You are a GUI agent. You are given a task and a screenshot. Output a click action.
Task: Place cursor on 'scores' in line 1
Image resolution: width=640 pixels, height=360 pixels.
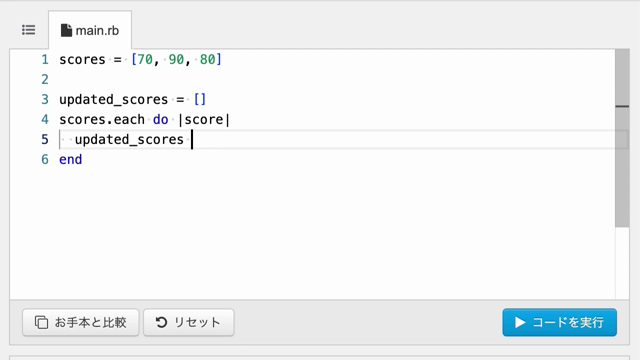click(82, 60)
